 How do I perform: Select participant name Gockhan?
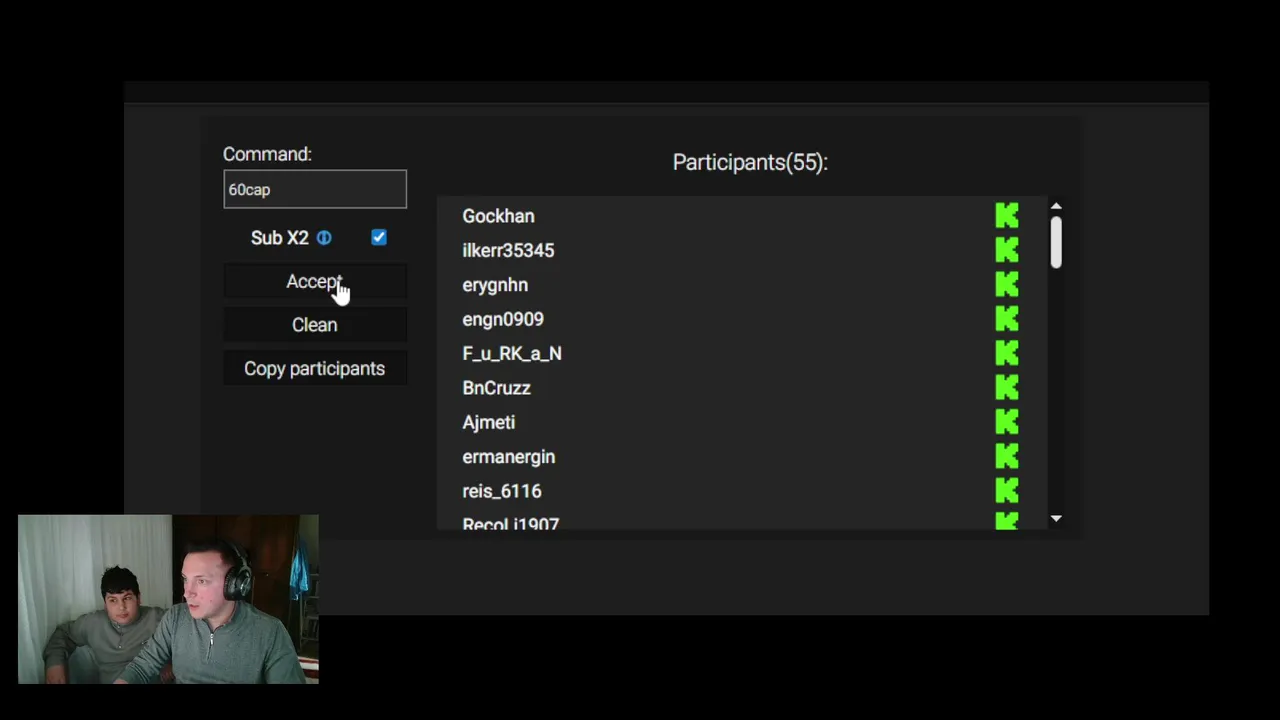(498, 216)
